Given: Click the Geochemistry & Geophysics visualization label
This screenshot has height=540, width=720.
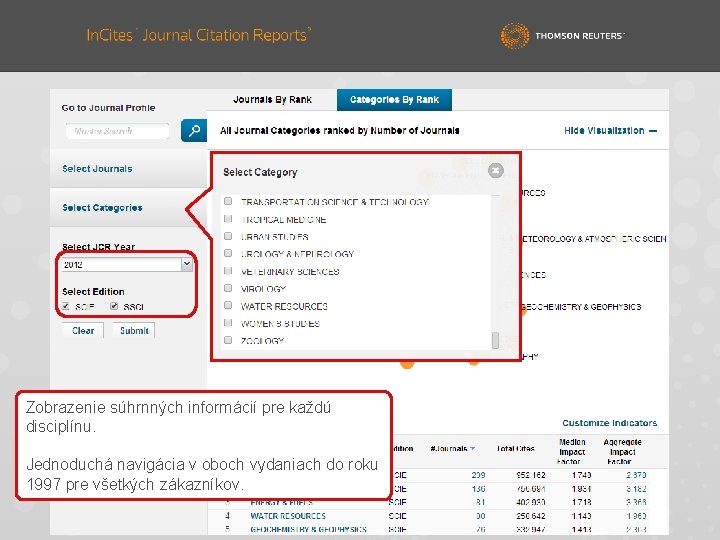Looking at the screenshot, I should coord(581,307).
